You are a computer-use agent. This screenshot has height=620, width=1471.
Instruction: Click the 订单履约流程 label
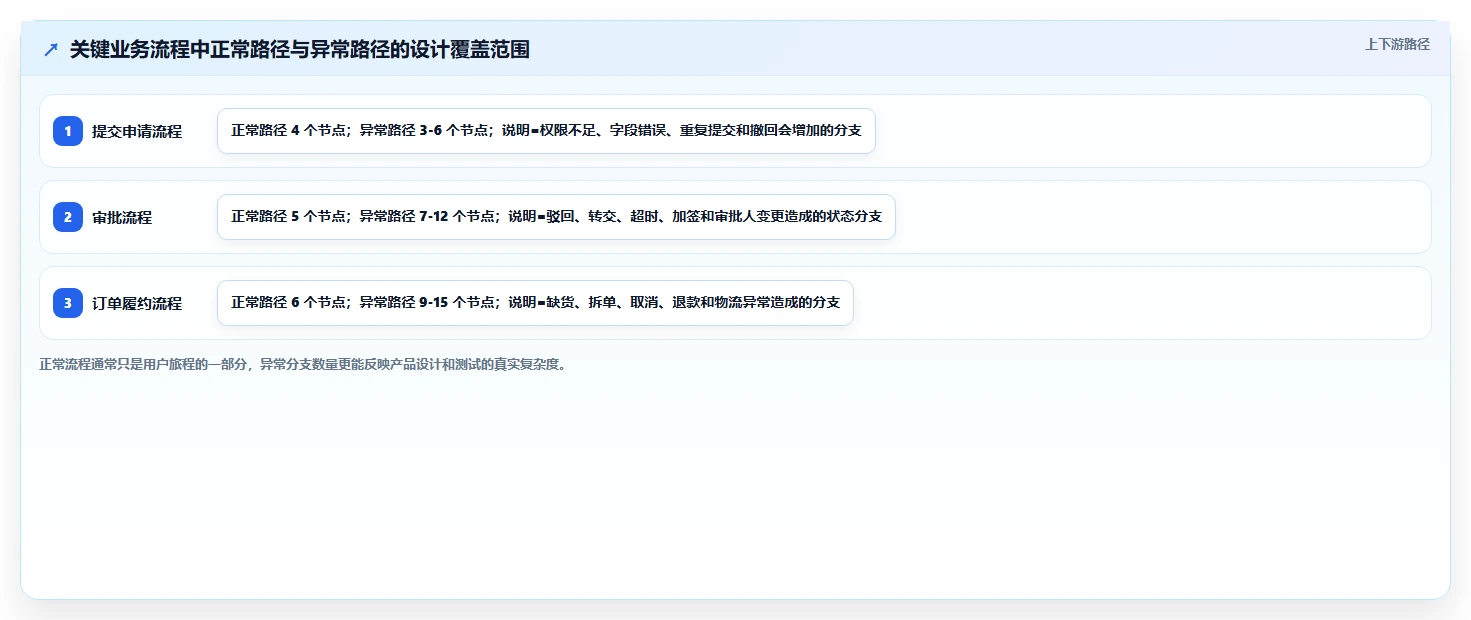coord(137,303)
